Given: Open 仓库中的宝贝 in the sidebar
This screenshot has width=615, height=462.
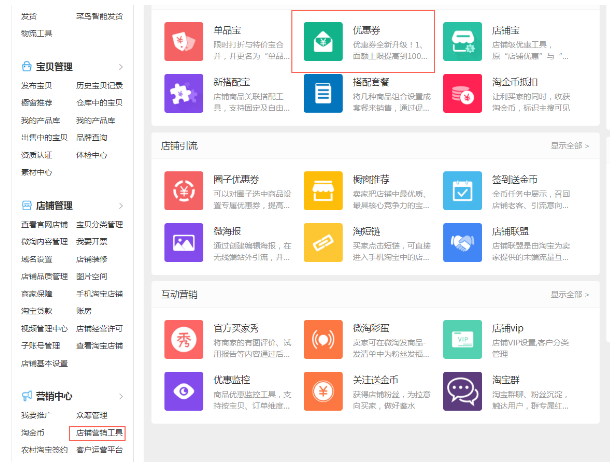Looking at the screenshot, I should click(100, 103).
